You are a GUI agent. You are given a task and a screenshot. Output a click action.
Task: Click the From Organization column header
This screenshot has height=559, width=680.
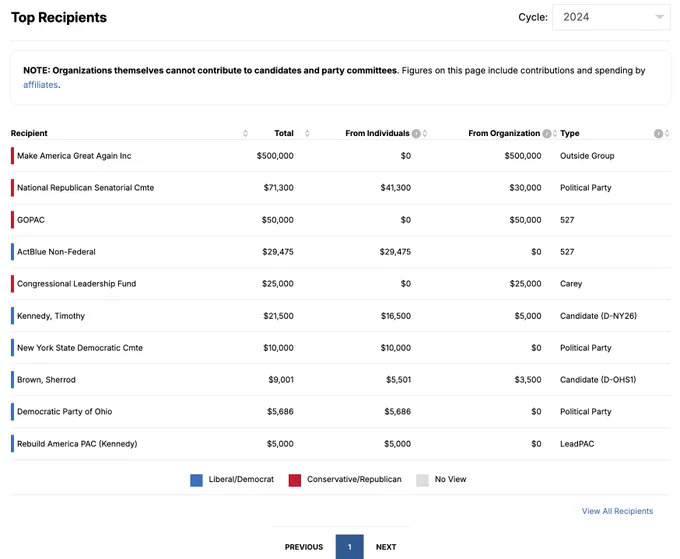504,133
